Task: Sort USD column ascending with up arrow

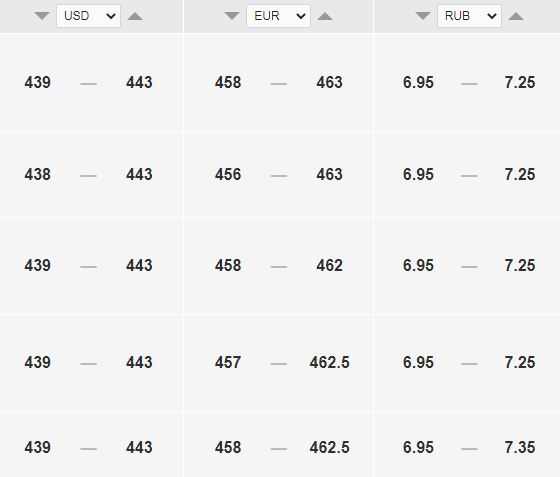Action: 135,16
